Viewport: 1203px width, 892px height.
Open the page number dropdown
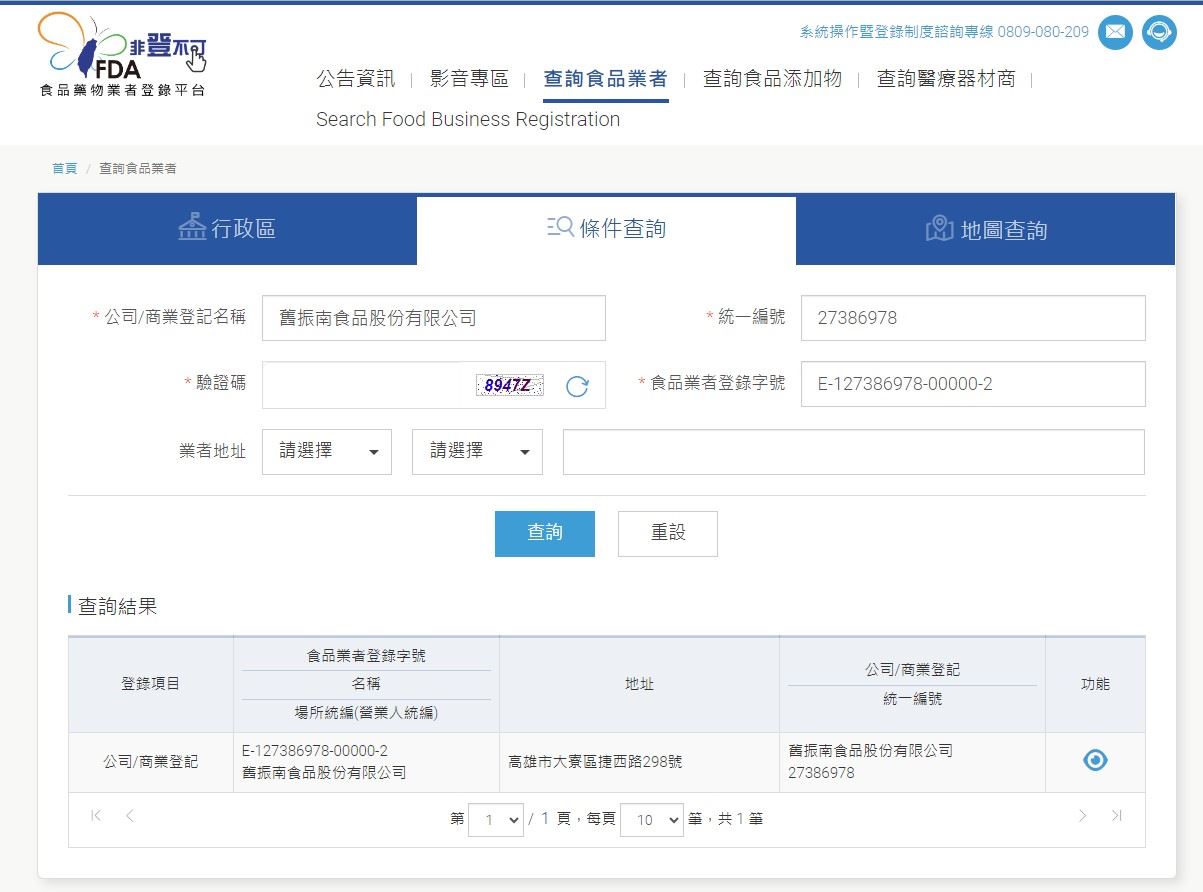(x=496, y=820)
